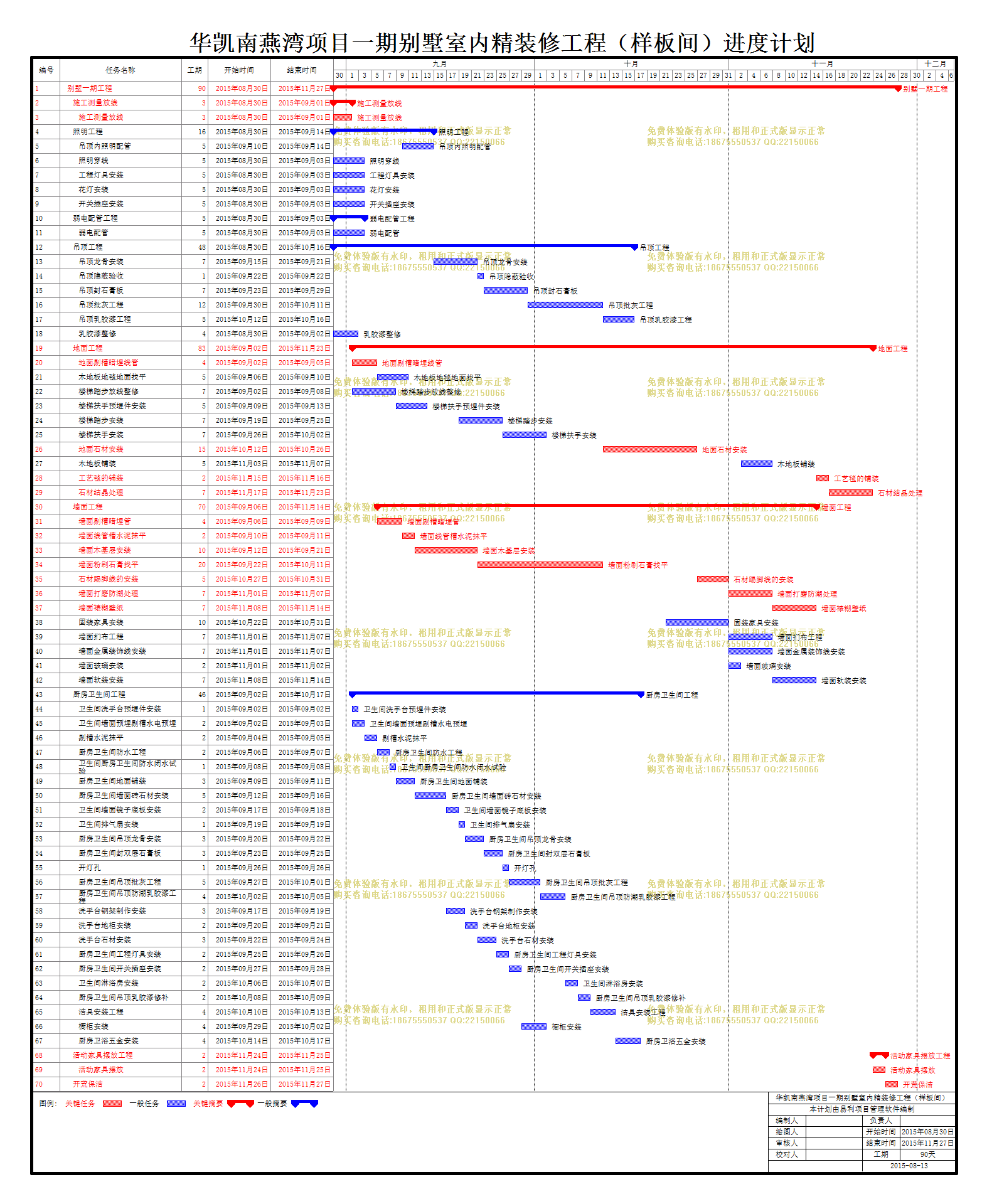
Task: Select the 工期 column header
Action: click(195, 70)
